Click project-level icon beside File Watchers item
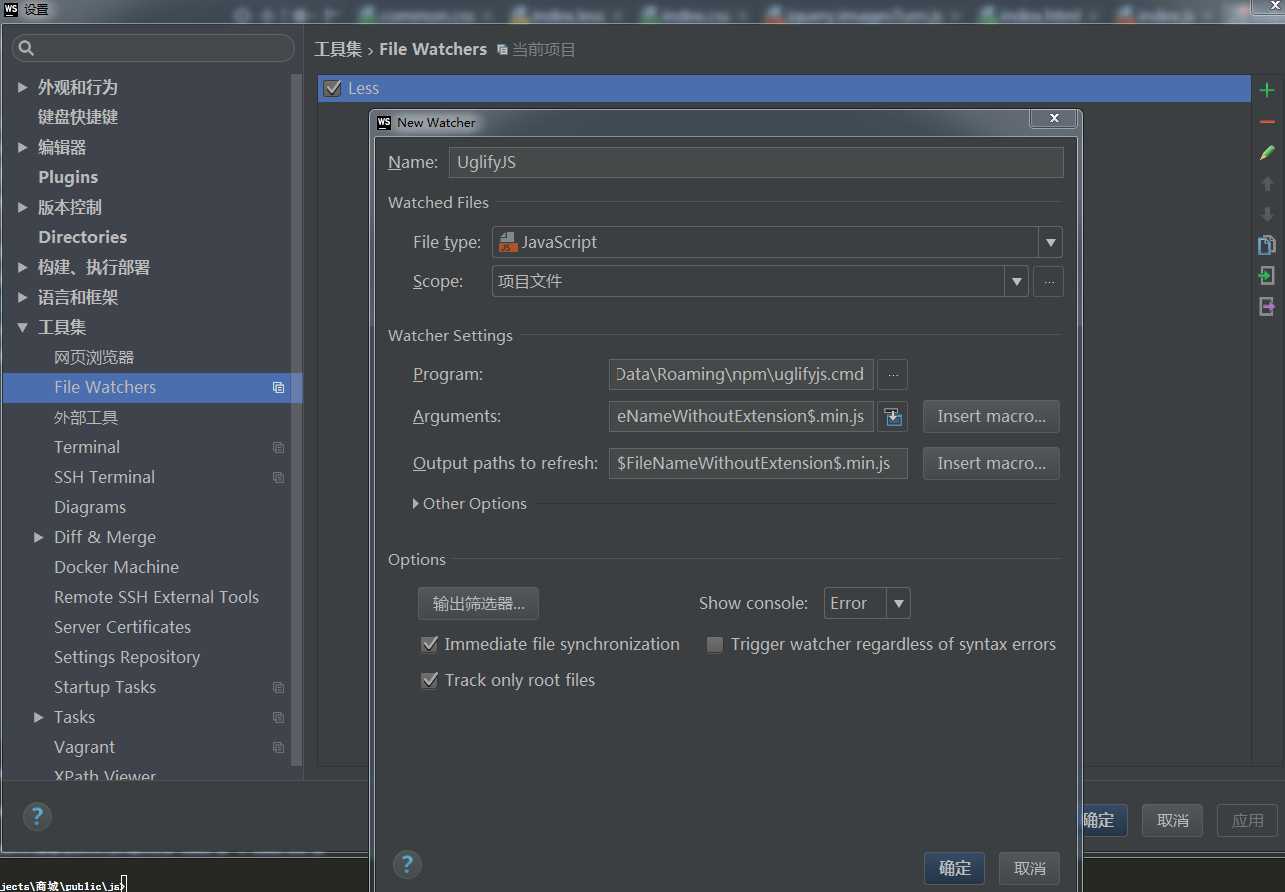 click(278, 388)
